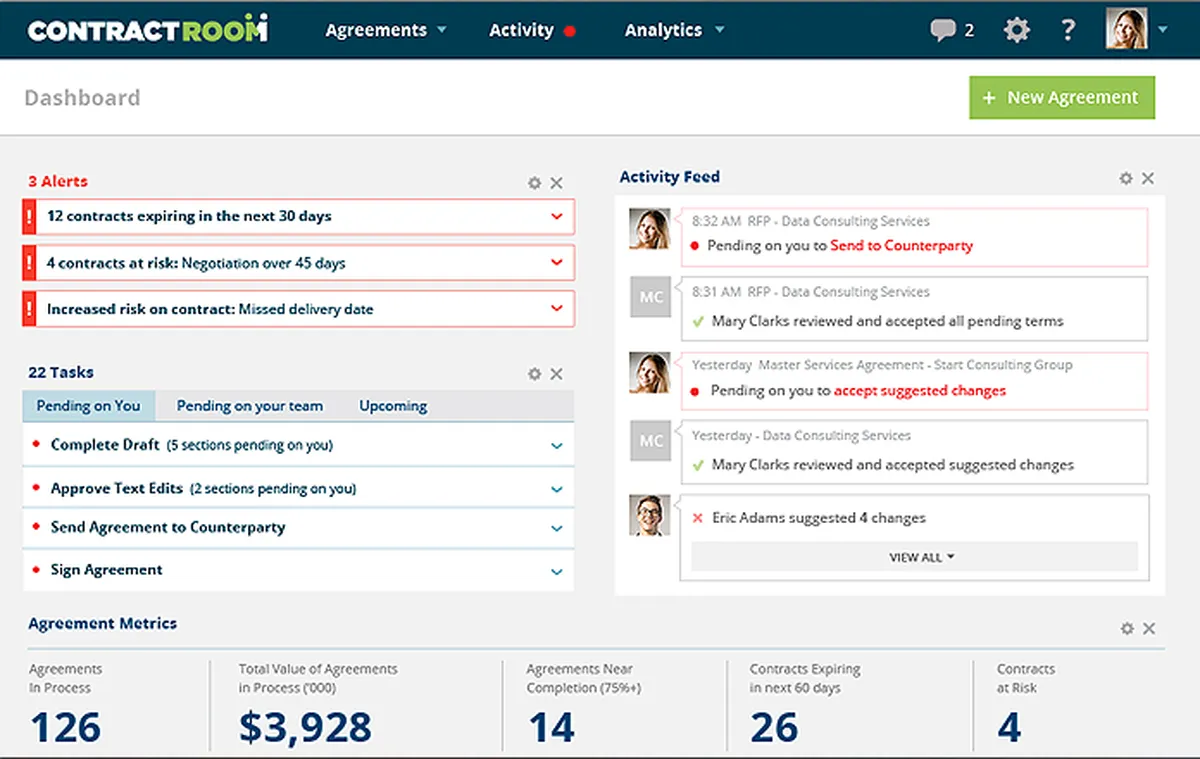Viewport: 1200px width, 759px height.
Task: Open Tasks panel gear settings
Action: coord(535,374)
